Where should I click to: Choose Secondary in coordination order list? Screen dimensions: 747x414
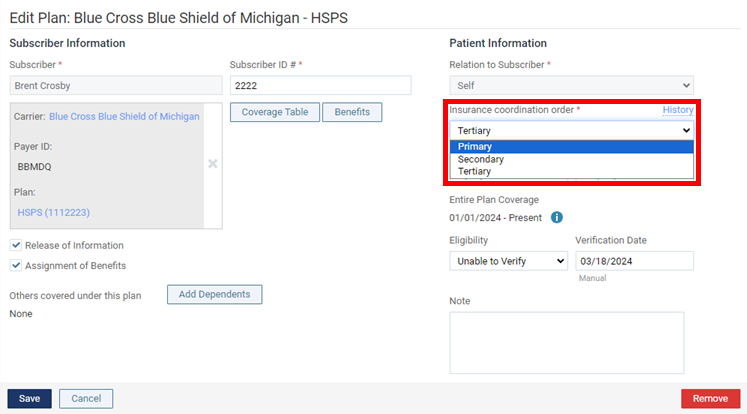[x=571, y=159]
